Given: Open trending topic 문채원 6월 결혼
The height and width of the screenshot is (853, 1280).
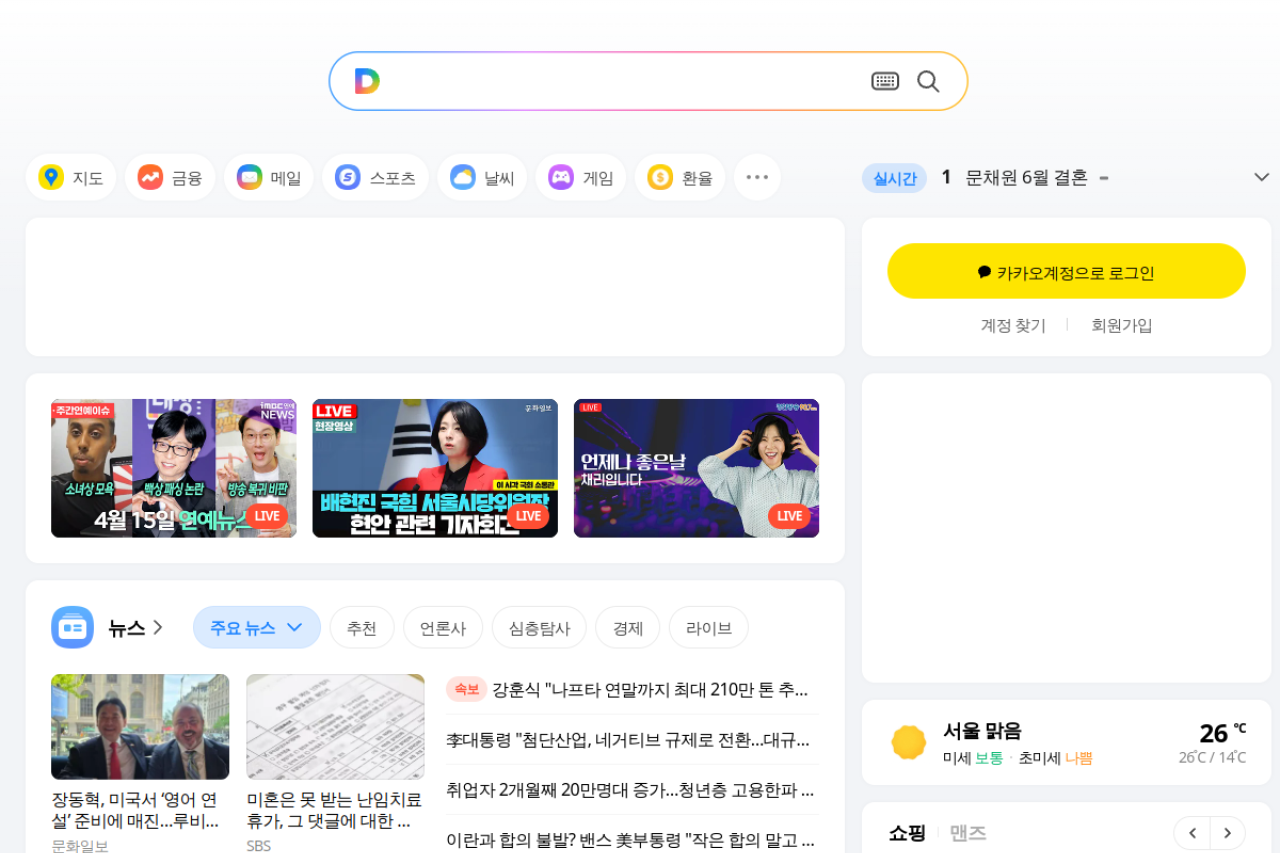Looking at the screenshot, I should pyautogui.click(x=1026, y=178).
